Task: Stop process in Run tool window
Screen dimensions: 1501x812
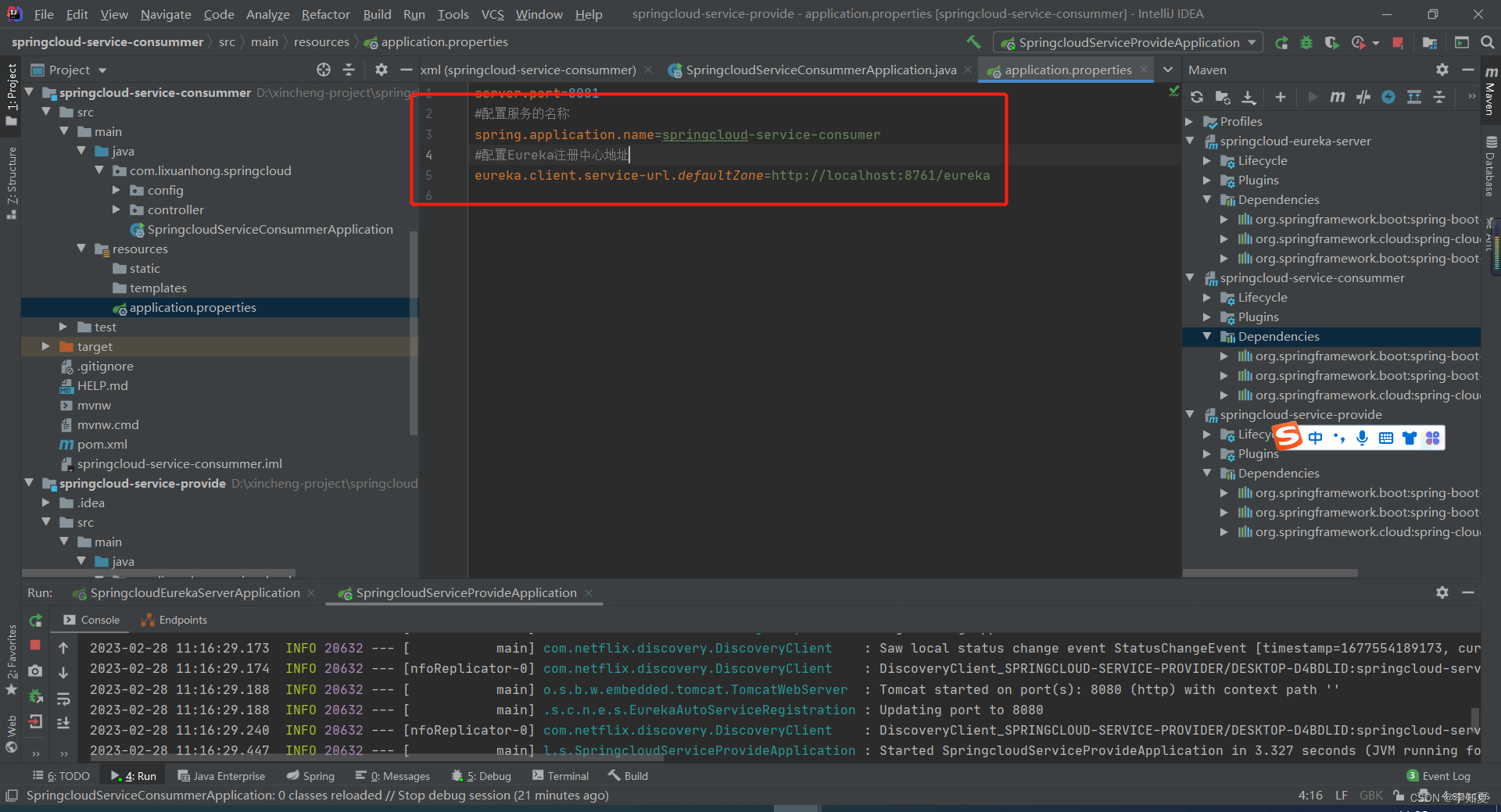Action: coord(35,645)
